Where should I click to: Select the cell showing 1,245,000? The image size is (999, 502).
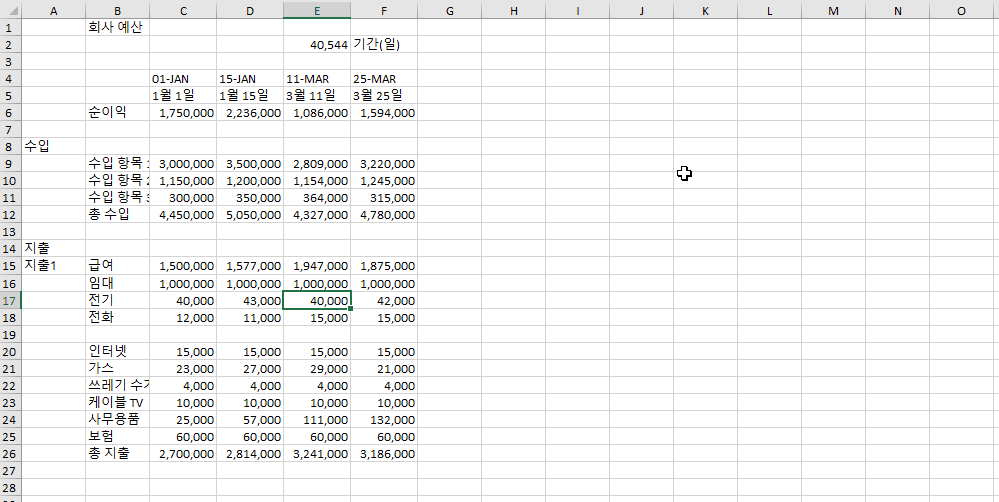(x=384, y=181)
